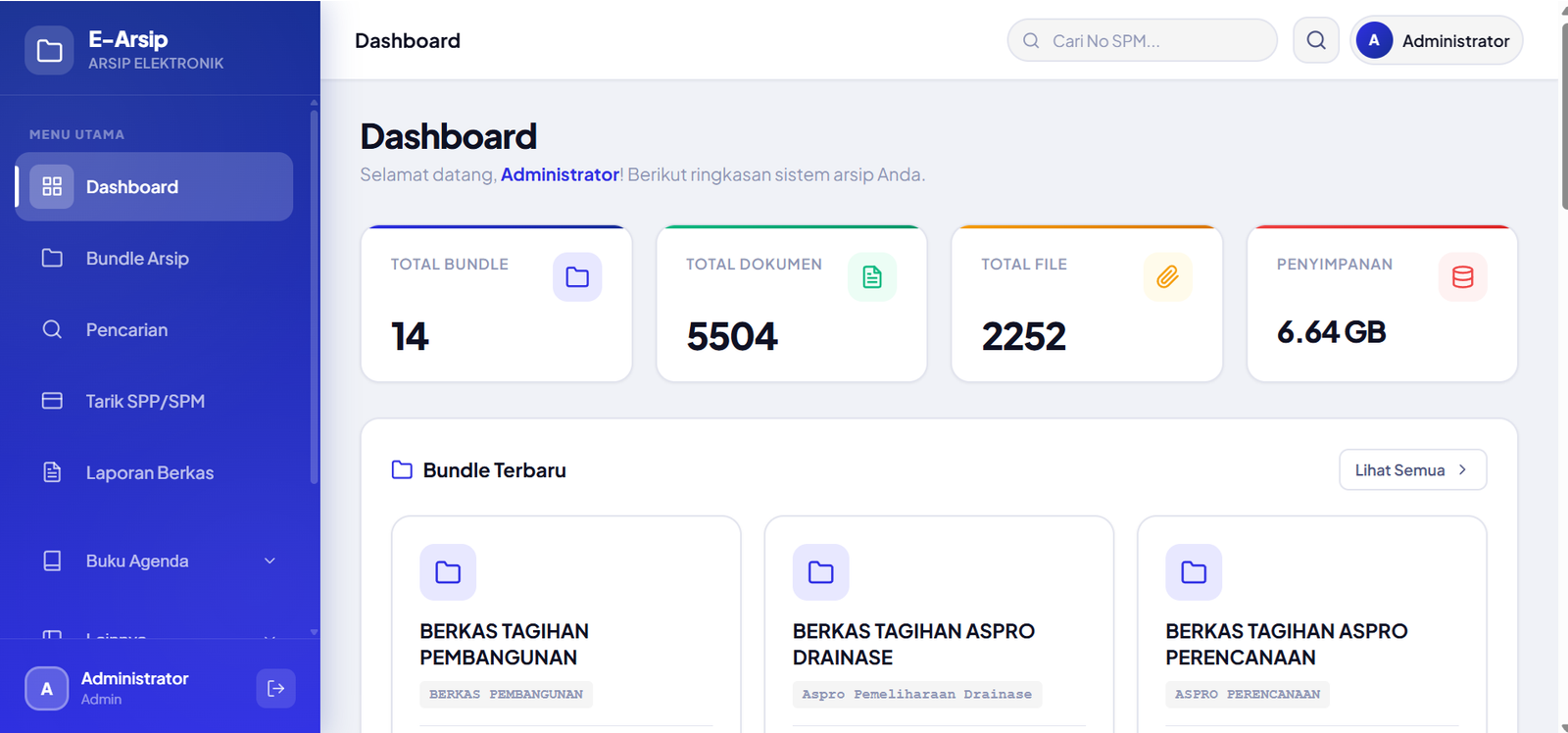The image size is (1568, 733).
Task: Click the Administrator link in welcome message
Action: (560, 174)
